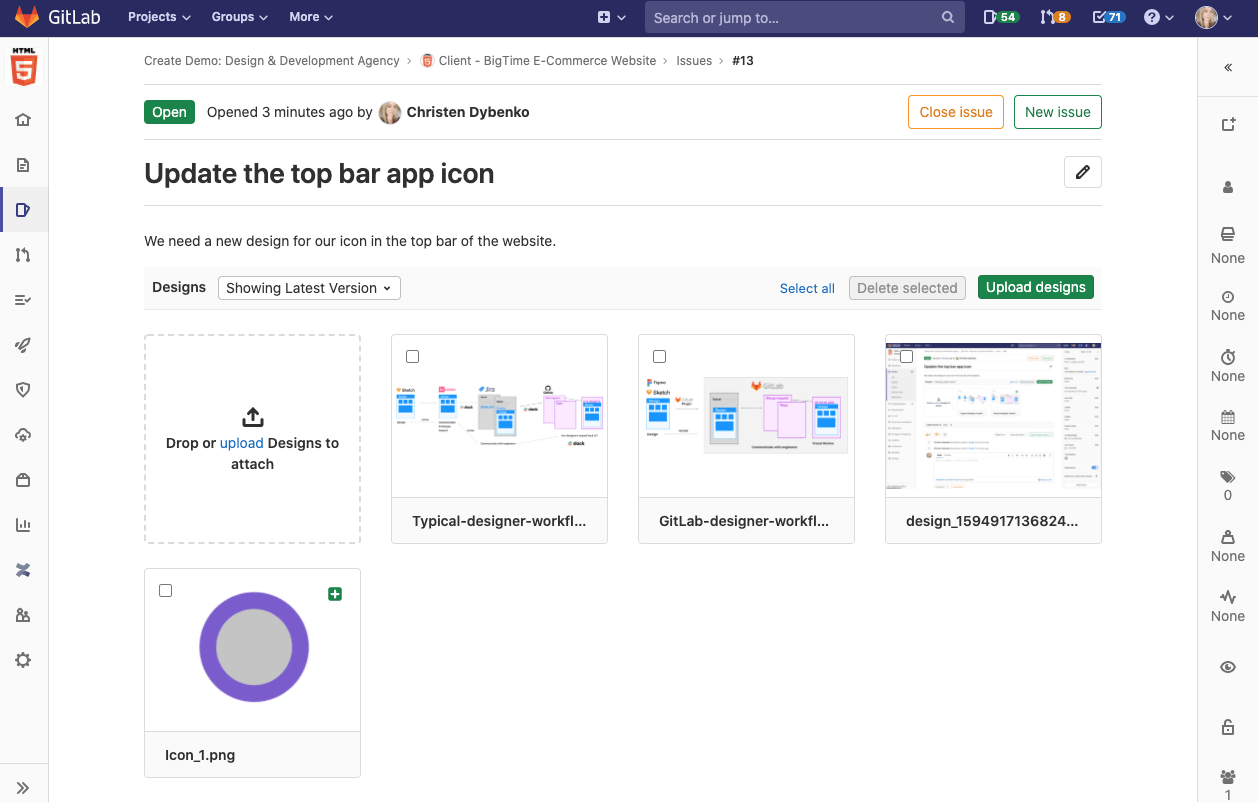Screen dimensions: 1258x802
Task: Edit the issue title with the pencil icon
Action: 1082,171
